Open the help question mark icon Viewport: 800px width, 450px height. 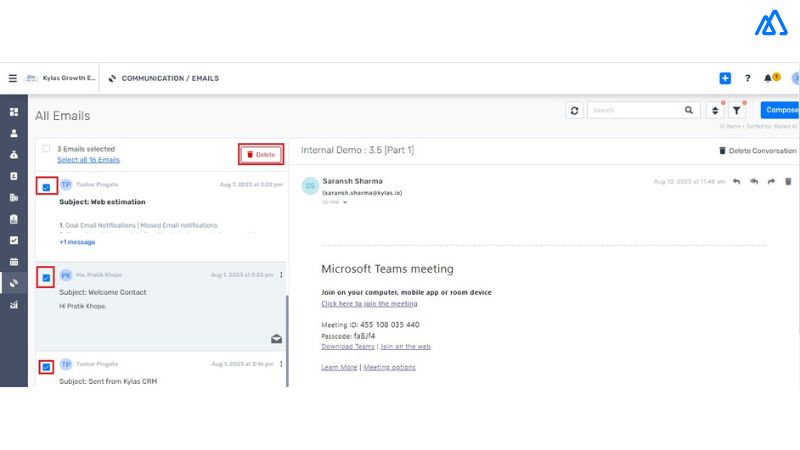pos(747,78)
